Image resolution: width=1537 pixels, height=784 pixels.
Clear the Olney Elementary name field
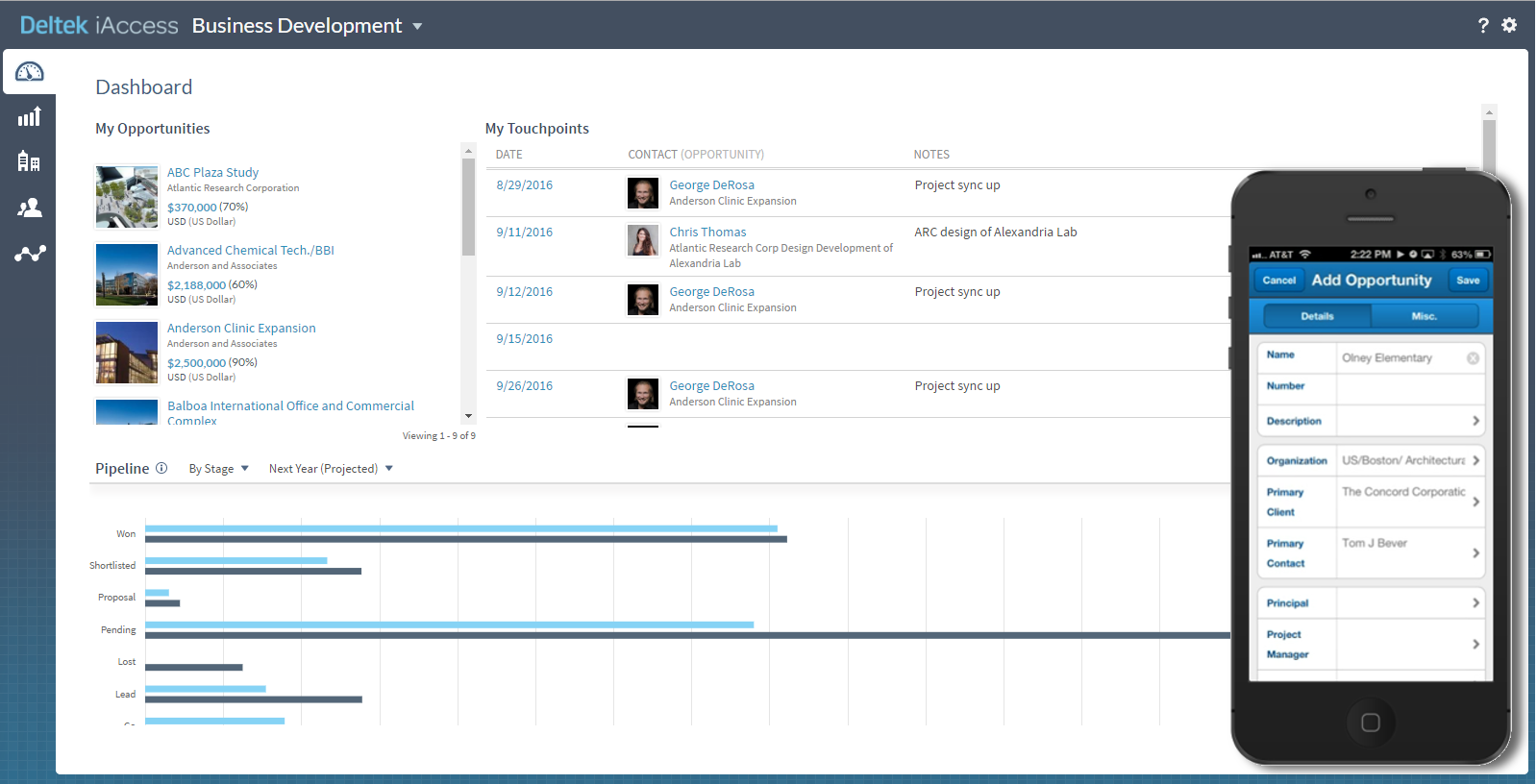coord(1473,358)
